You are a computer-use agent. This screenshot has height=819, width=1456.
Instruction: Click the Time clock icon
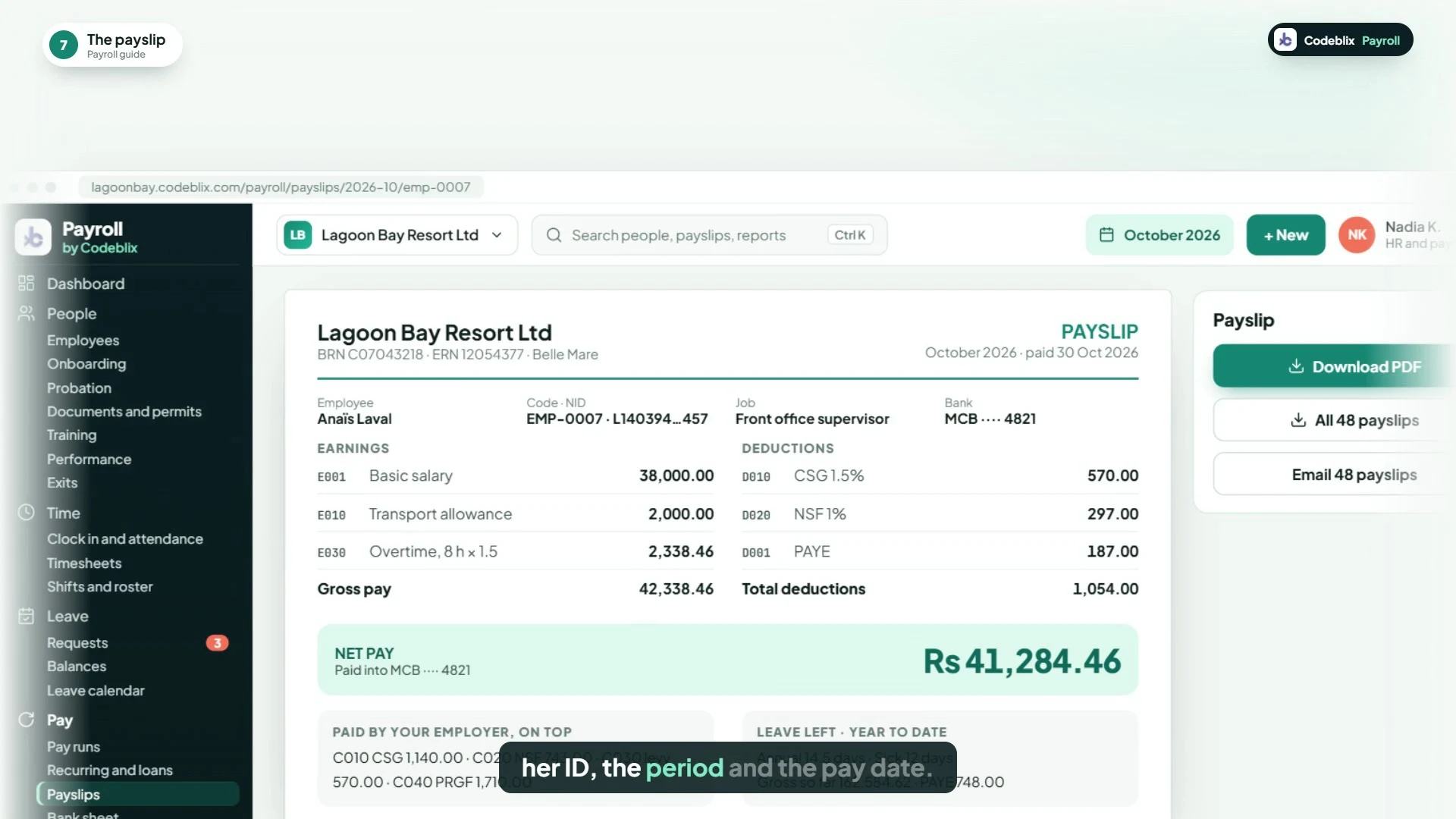point(27,513)
